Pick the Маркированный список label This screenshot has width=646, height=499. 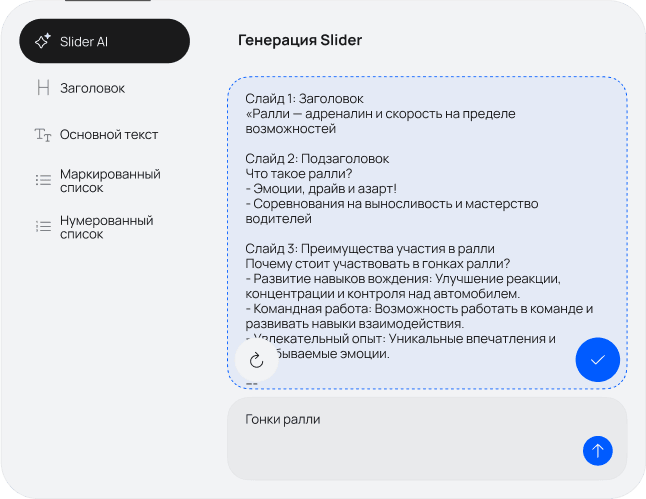click(x=110, y=180)
